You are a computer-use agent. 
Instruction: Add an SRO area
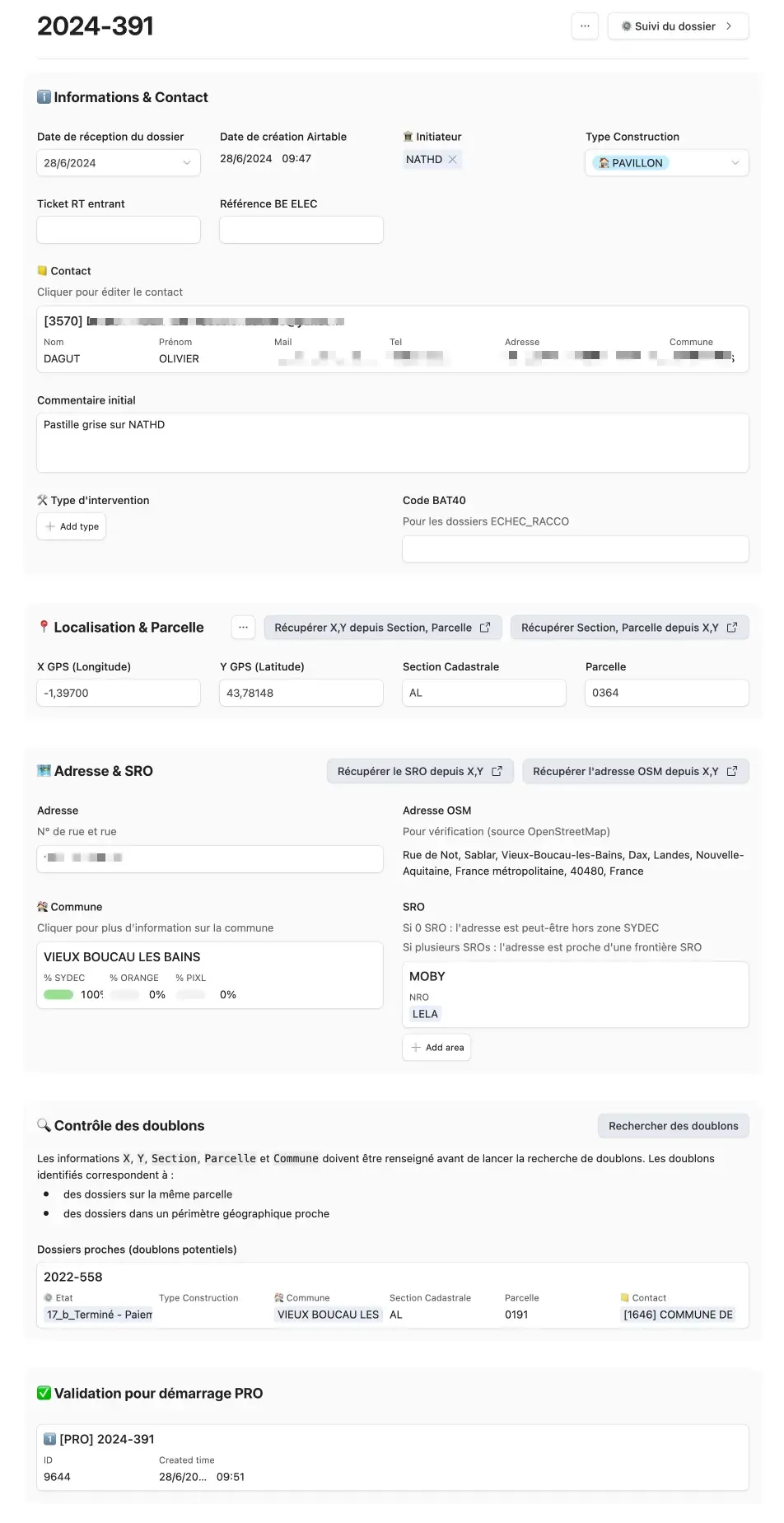tap(437, 1048)
